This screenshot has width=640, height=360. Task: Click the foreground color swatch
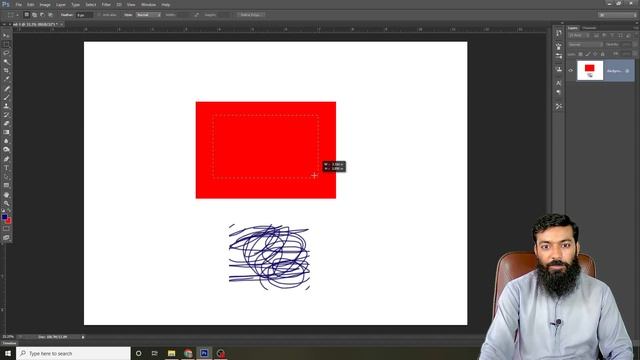[x=4, y=217]
